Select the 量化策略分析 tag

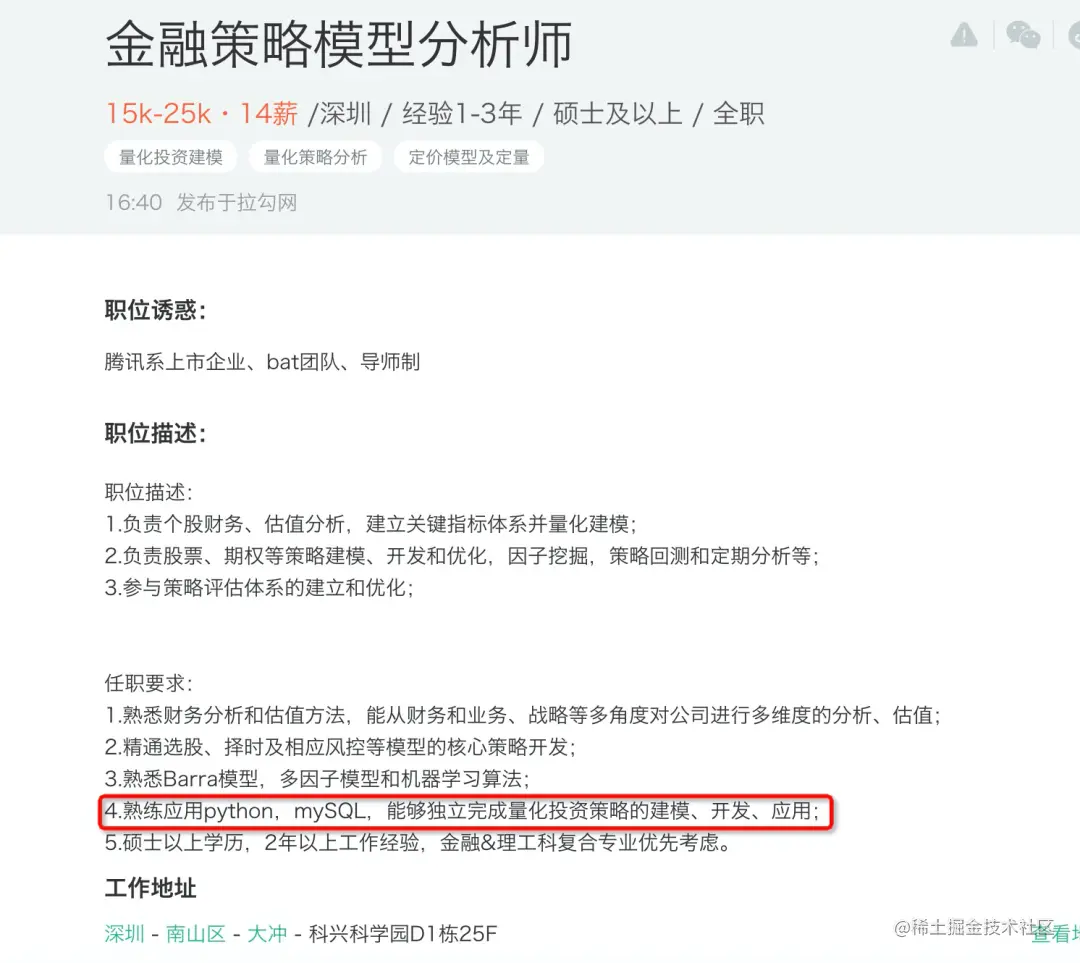(315, 157)
